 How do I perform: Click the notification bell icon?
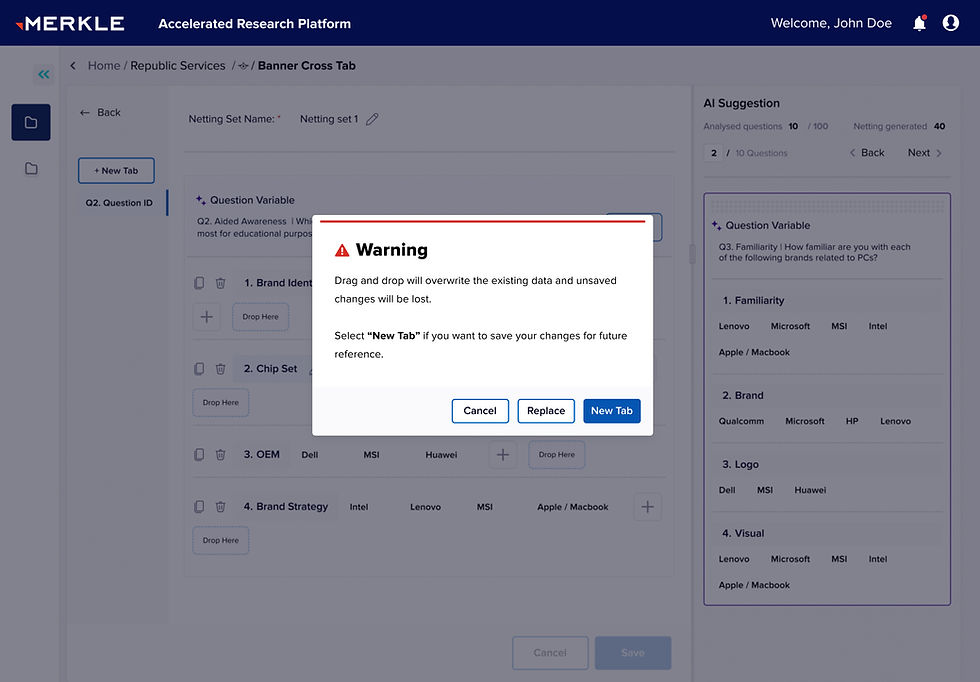point(919,23)
